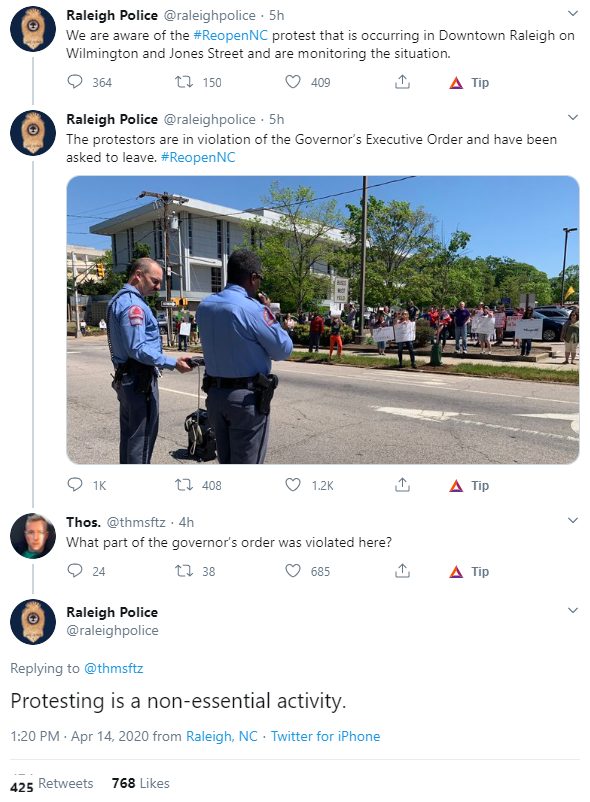Viewport: 590px width, 802px height.
Task: Open the Twitter for iPhone source link
Action: pos(326,736)
